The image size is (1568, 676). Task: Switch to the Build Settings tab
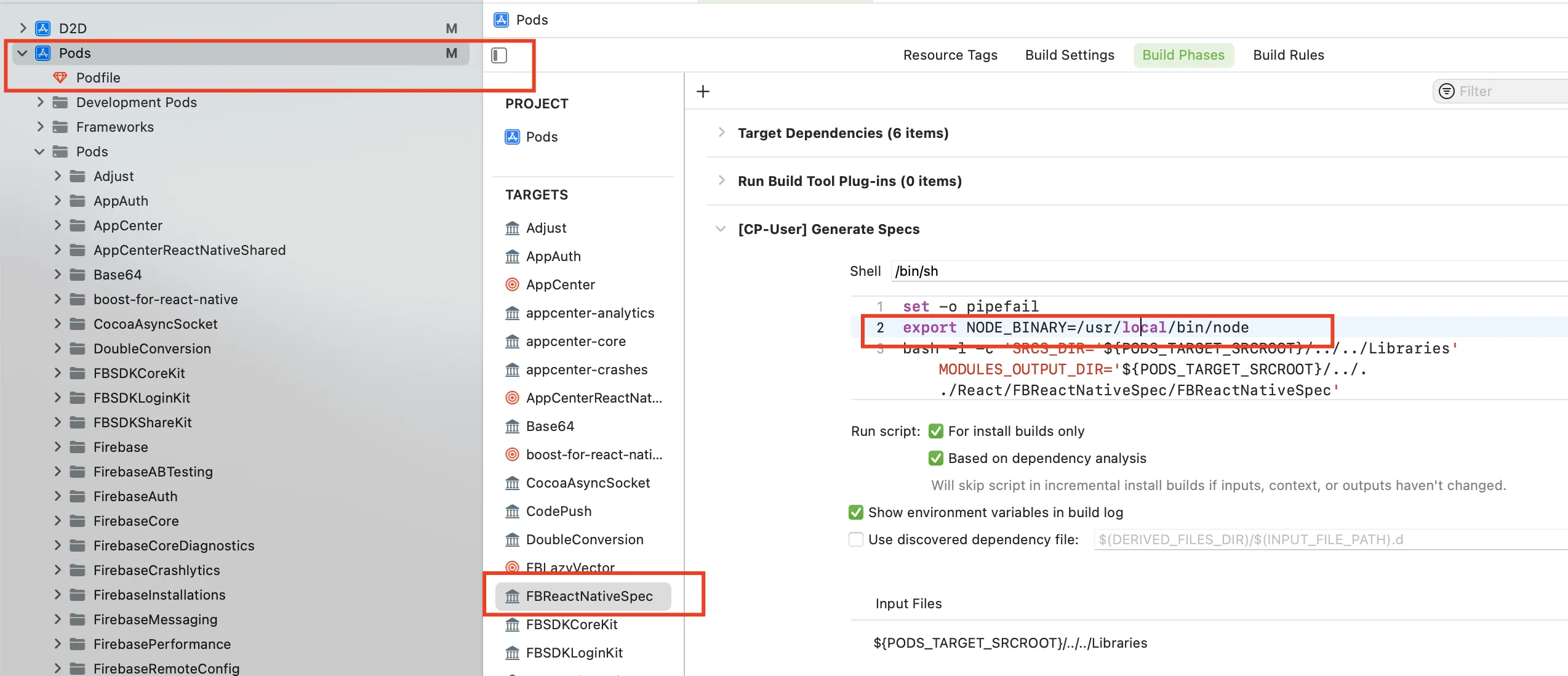tap(1069, 55)
